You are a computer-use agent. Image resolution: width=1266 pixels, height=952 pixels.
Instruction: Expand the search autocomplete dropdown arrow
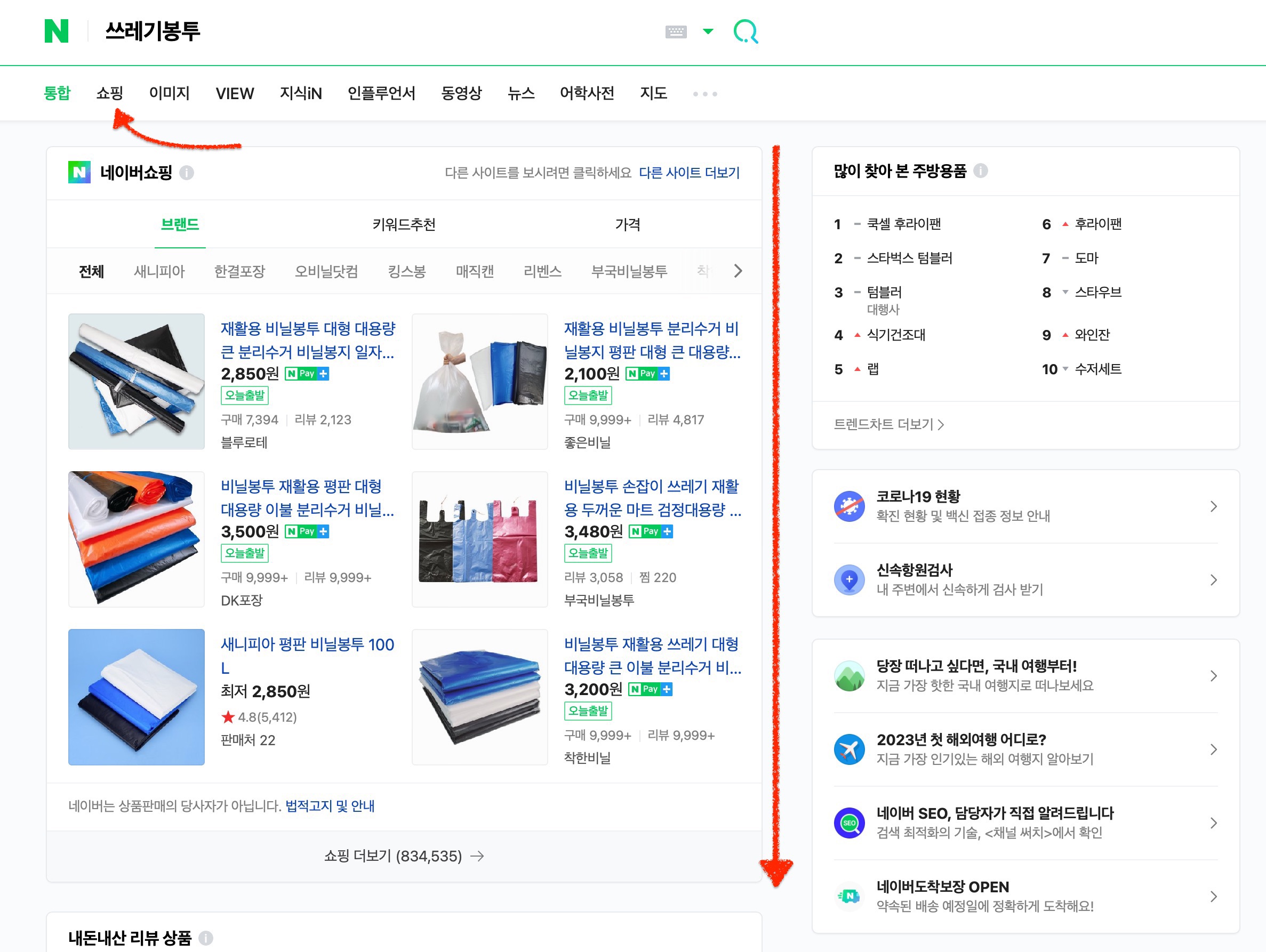[x=708, y=31]
